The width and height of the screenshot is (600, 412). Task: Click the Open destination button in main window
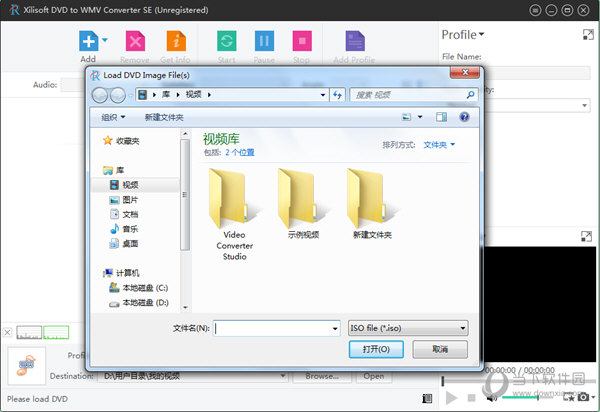[x=374, y=376]
